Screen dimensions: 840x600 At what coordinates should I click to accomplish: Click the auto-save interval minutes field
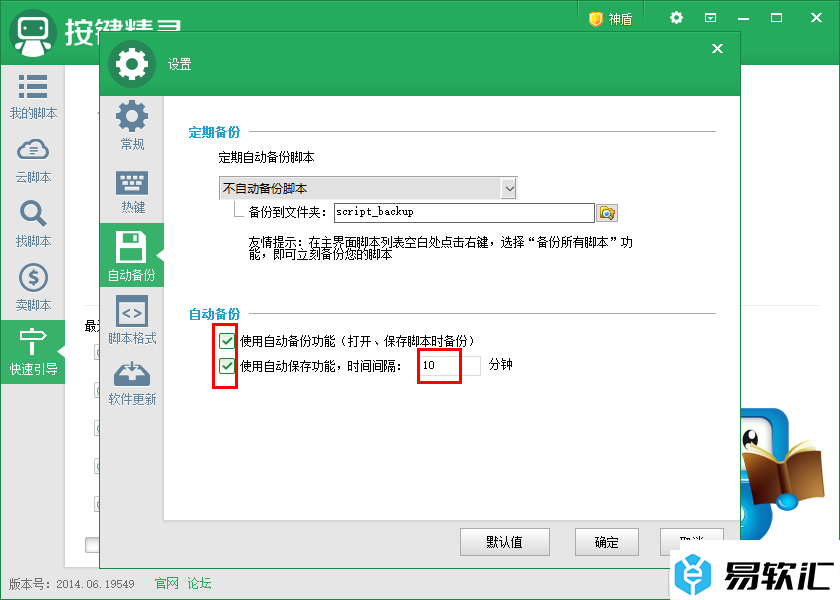point(450,366)
